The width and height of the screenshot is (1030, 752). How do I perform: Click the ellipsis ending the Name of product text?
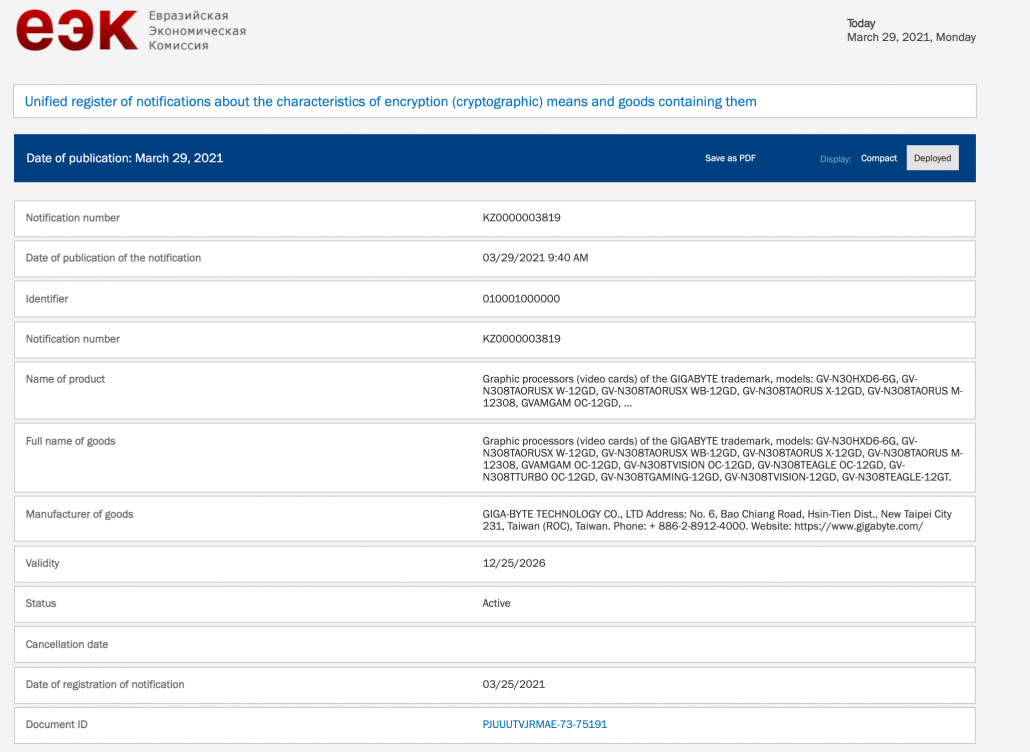click(x=626, y=405)
